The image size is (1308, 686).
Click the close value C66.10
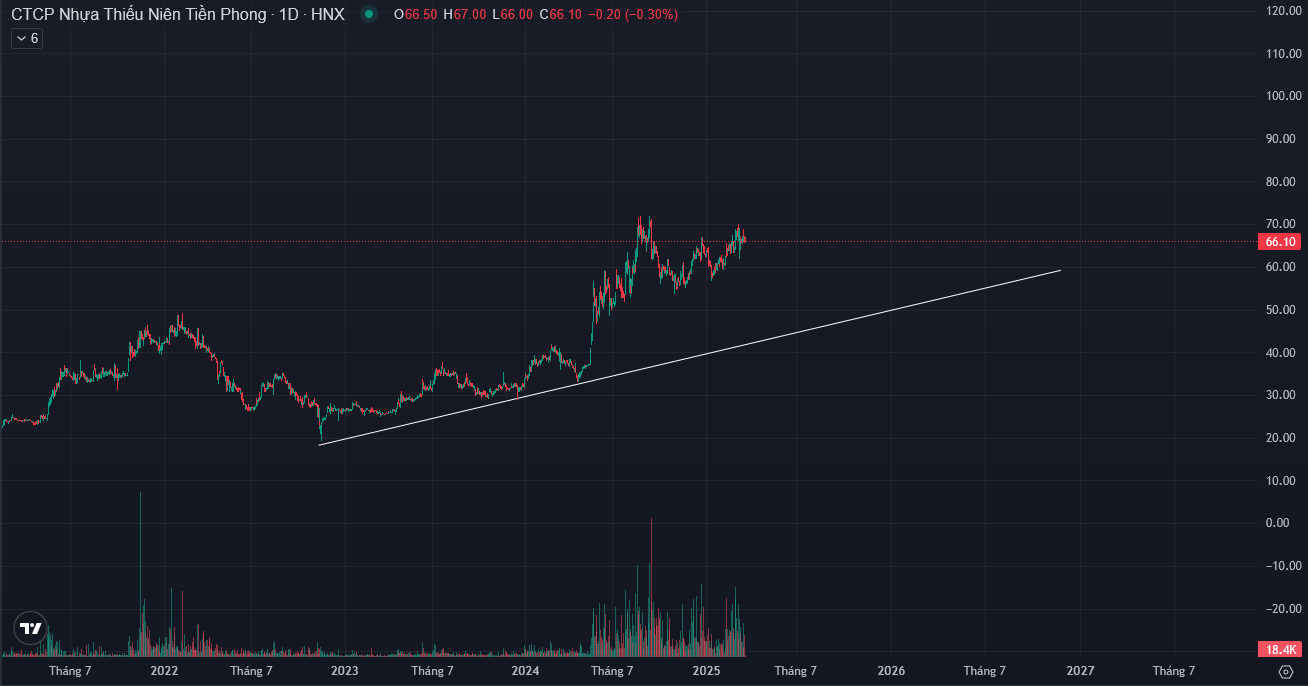(x=559, y=15)
